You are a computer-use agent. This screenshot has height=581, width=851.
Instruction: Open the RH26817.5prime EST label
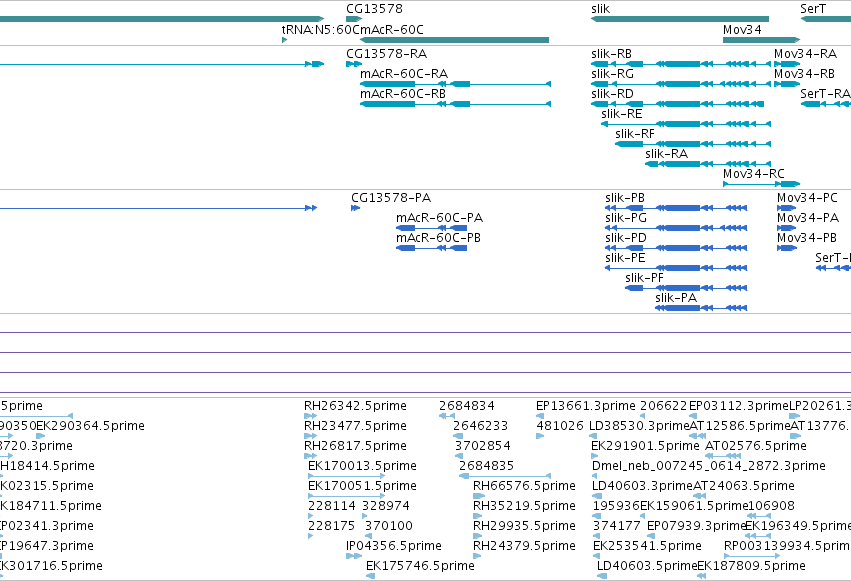(x=355, y=446)
